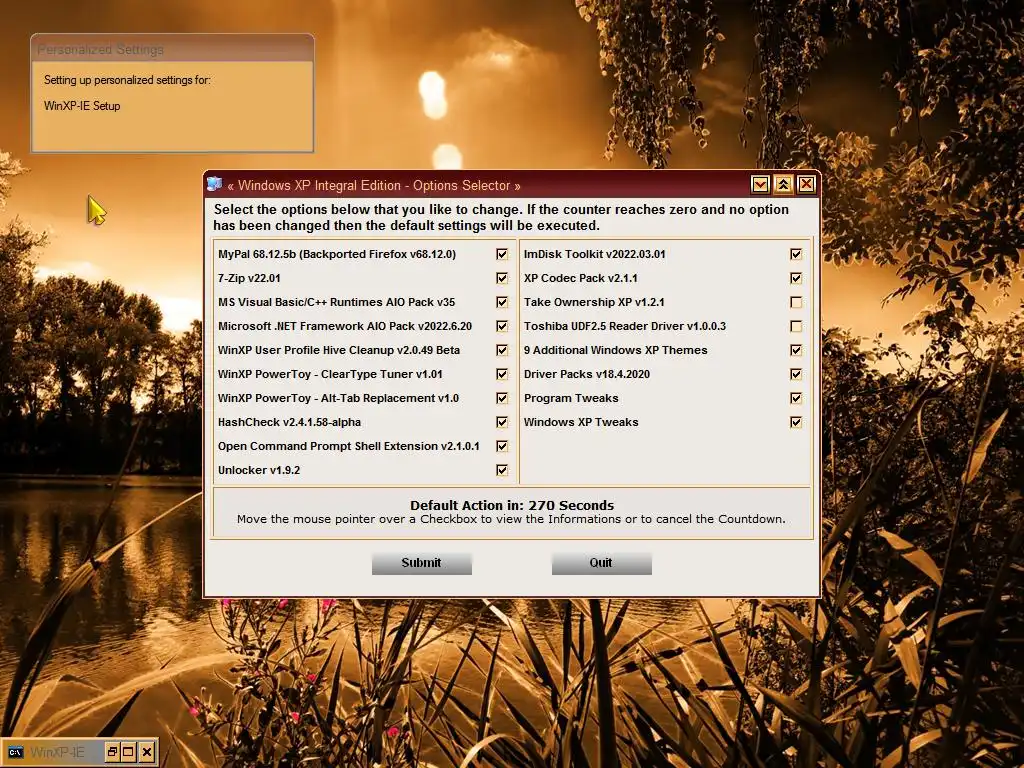Enable Take Ownership XP v1.2.1 checkbox

[x=795, y=302]
